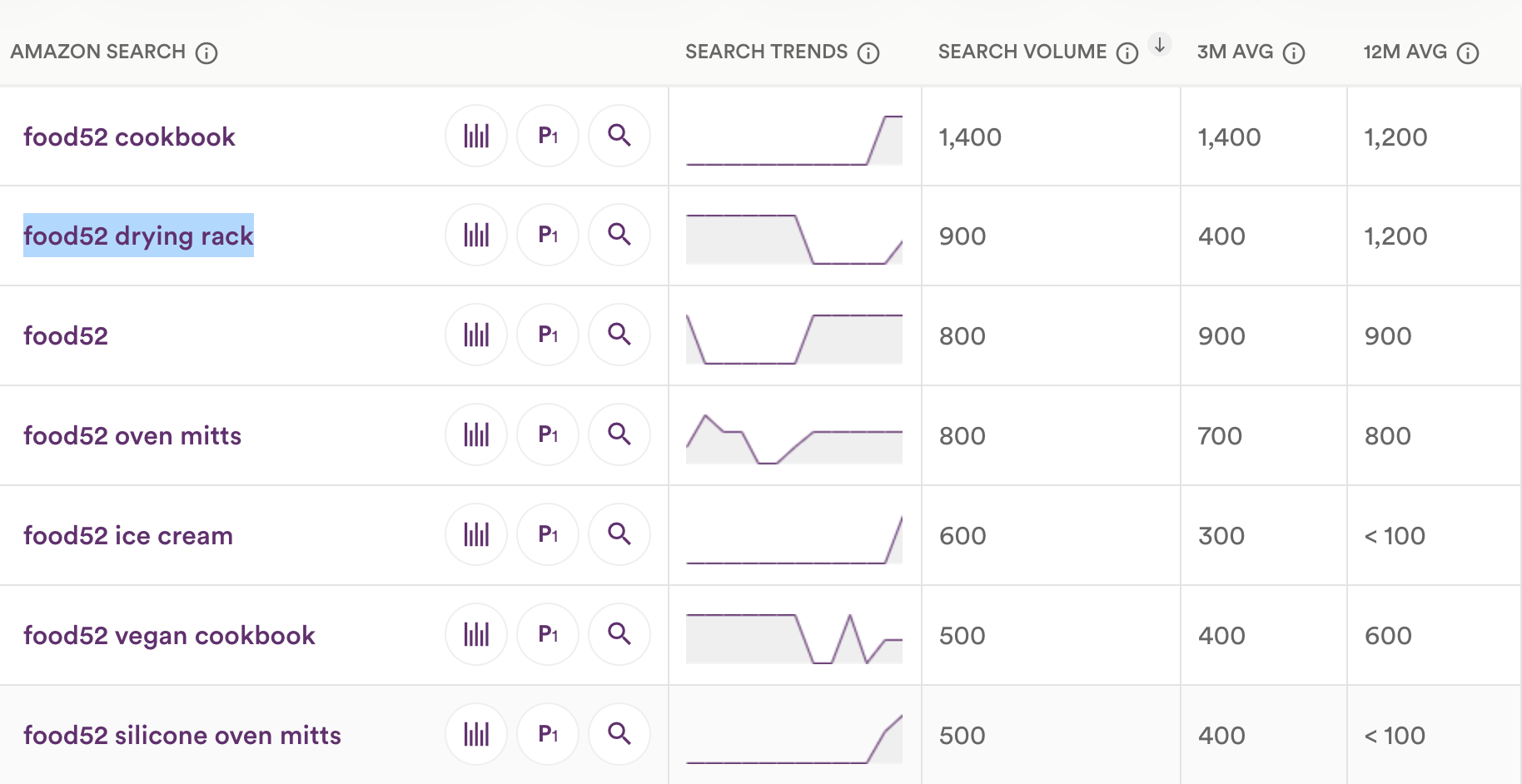This screenshot has width=1522, height=784.
Task: Click the 12M AVG column header
Action: (1405, 52)
